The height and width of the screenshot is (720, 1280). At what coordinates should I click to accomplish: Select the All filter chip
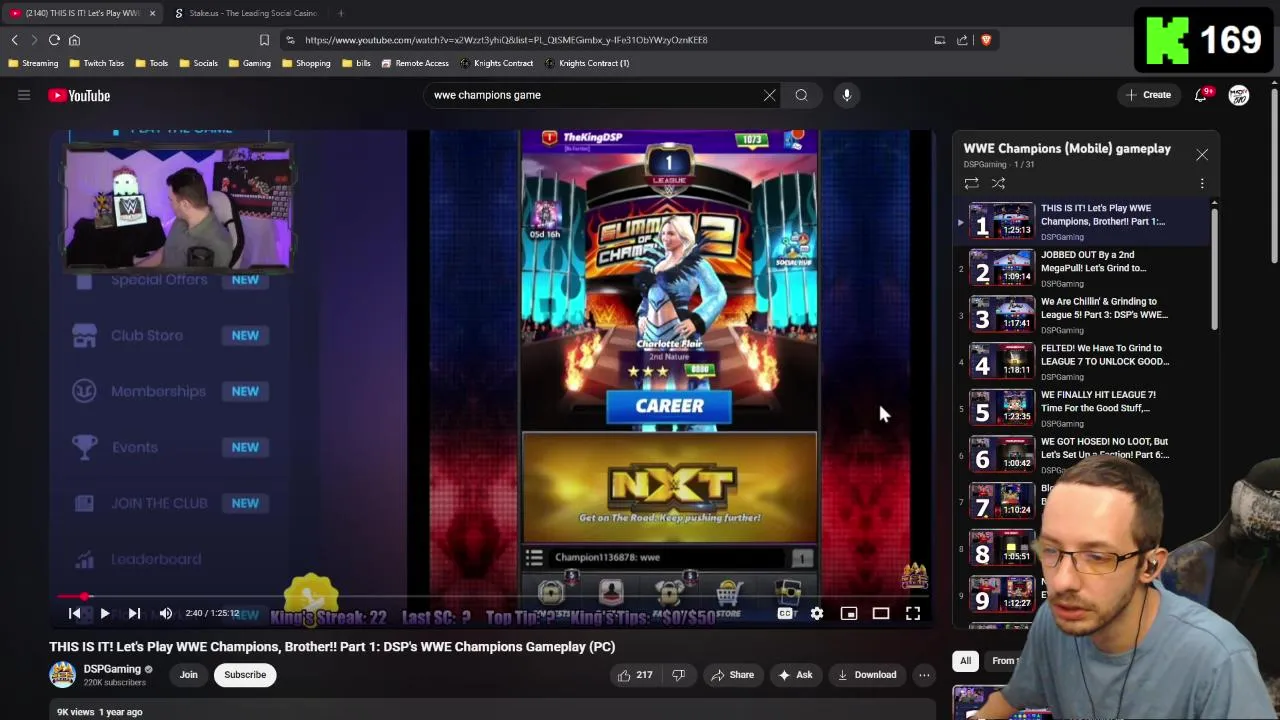[x=965, y=661]
